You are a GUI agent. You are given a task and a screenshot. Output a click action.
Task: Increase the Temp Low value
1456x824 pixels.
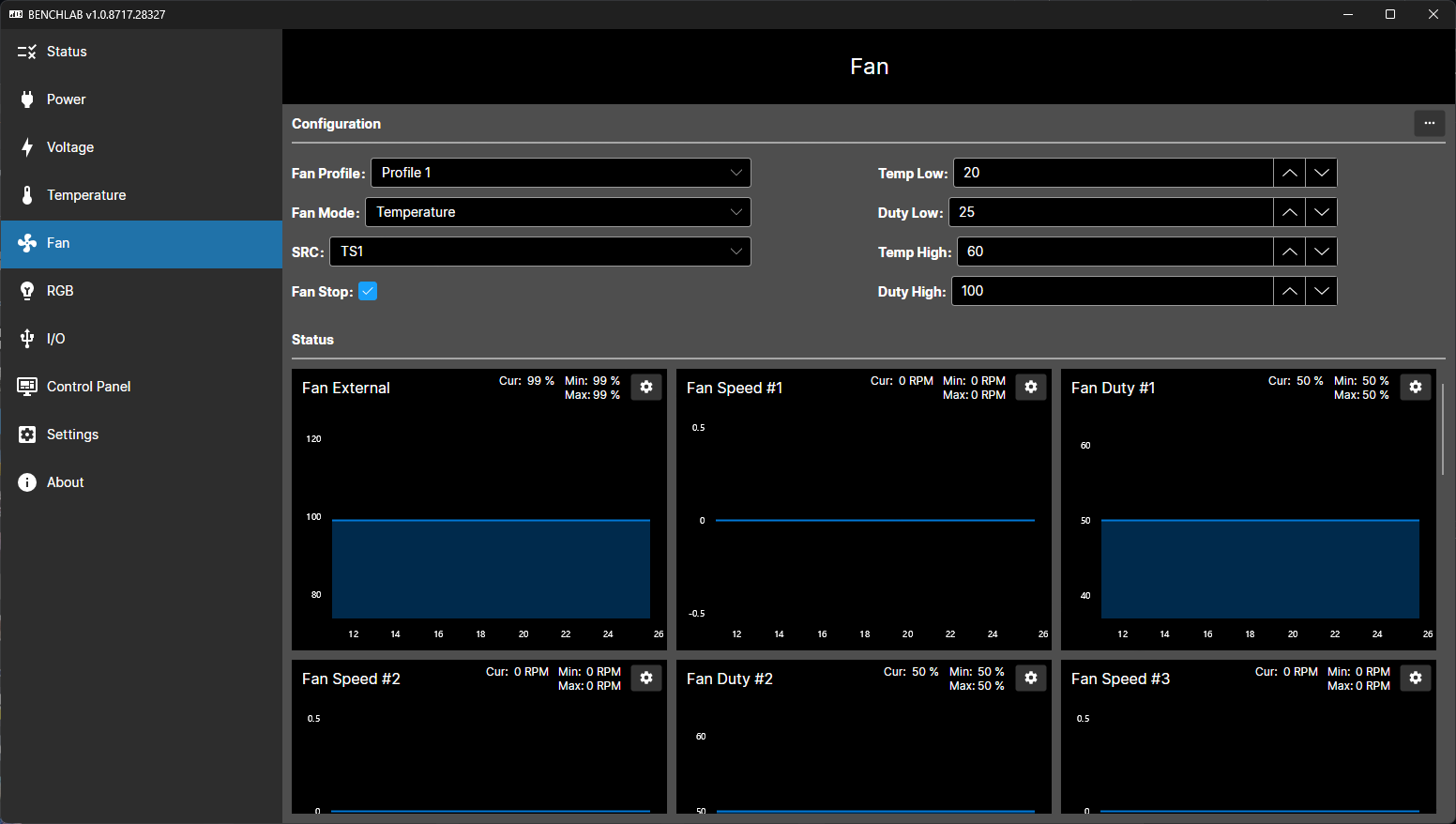[1290, 173]
